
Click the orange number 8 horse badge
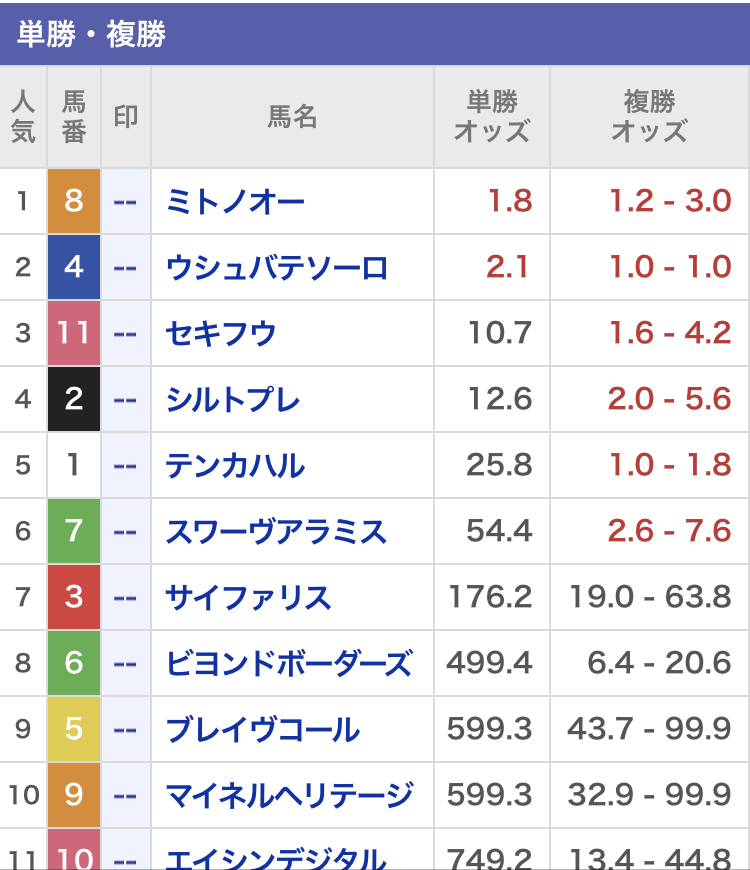[x=74, y=201]
